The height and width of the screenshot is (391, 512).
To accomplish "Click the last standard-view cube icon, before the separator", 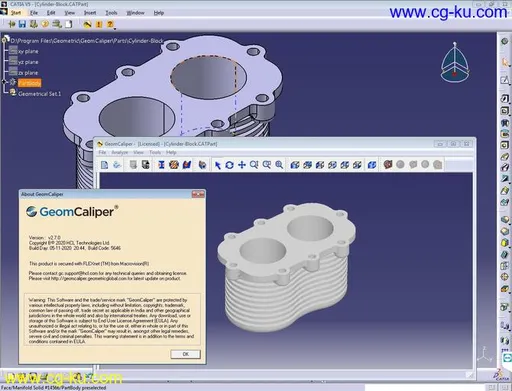I will pos(357,165).
